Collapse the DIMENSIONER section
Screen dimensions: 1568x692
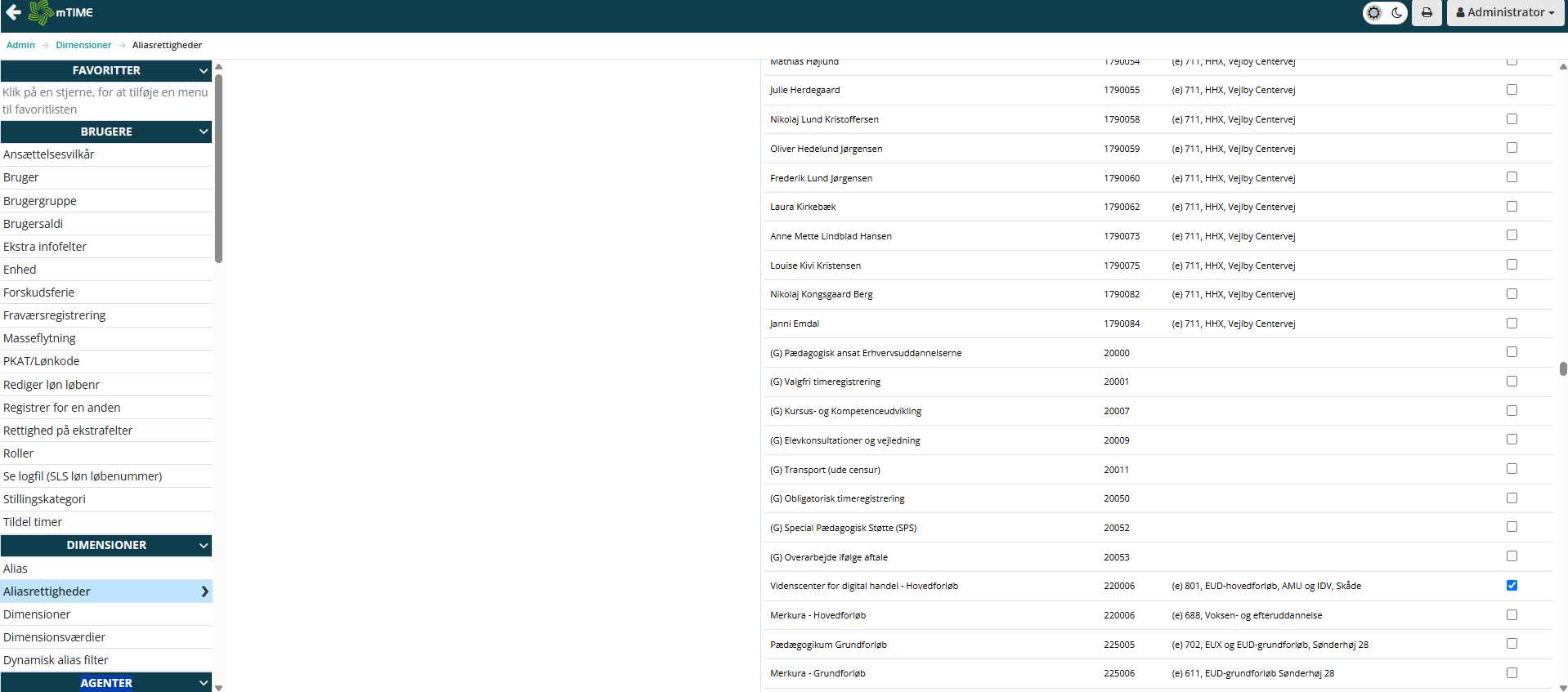(x=204, y=546)
